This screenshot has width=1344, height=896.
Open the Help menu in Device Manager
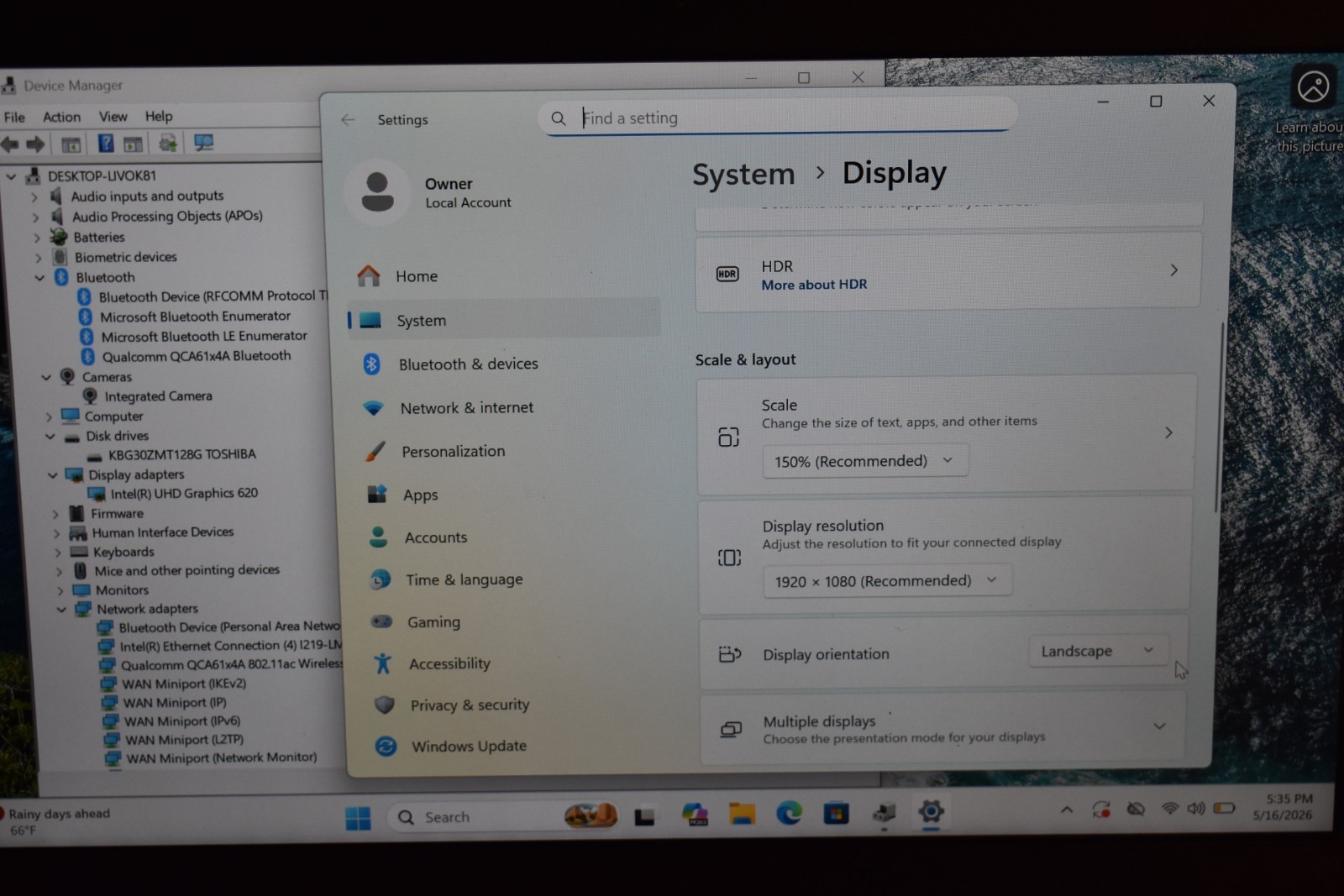pyautogui.click(x=159, y=116)
